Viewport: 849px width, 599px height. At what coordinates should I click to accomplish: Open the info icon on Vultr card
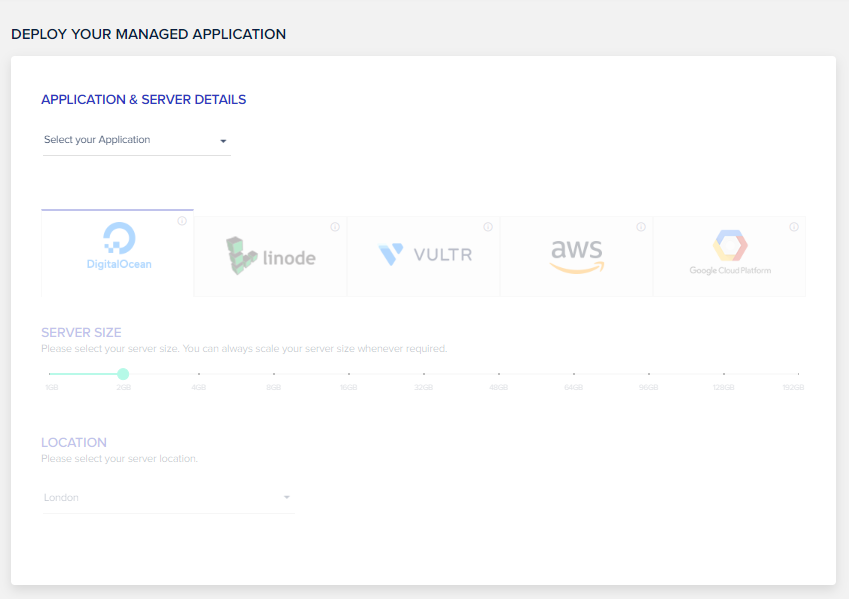pyautogui.click(x=488, y=227)
